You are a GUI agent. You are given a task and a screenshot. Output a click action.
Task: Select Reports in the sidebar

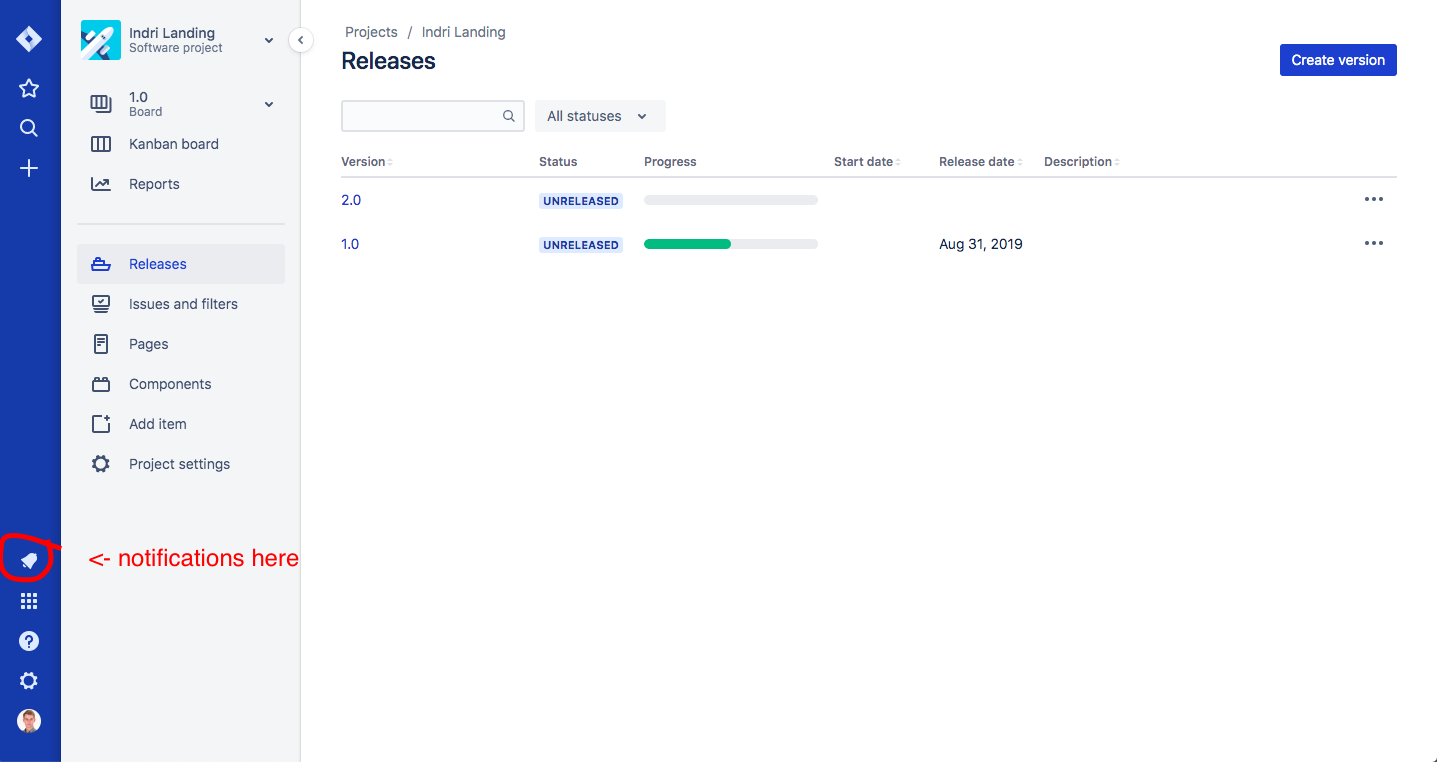(181, 184)
